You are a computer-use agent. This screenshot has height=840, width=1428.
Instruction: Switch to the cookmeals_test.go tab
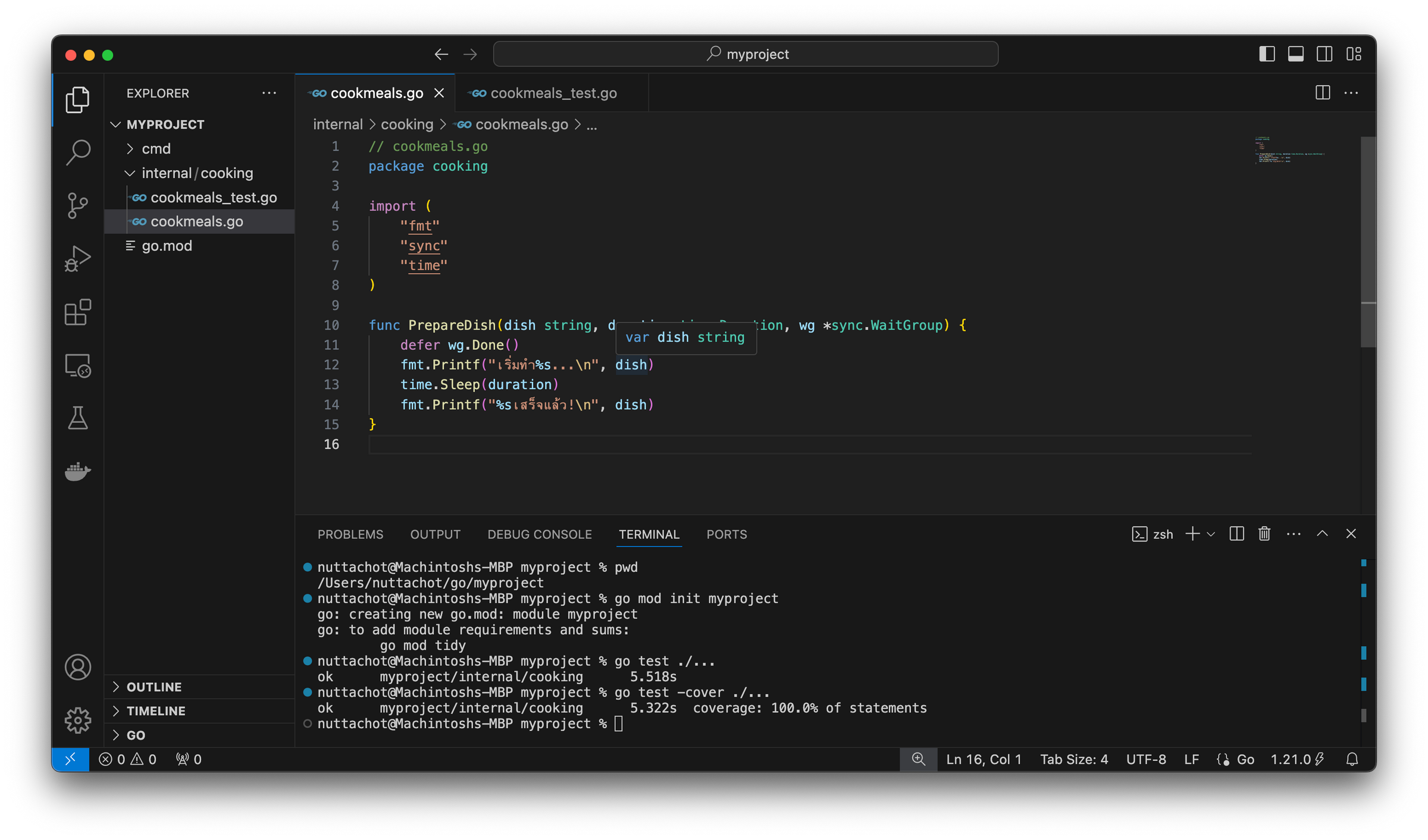point(553,93)
